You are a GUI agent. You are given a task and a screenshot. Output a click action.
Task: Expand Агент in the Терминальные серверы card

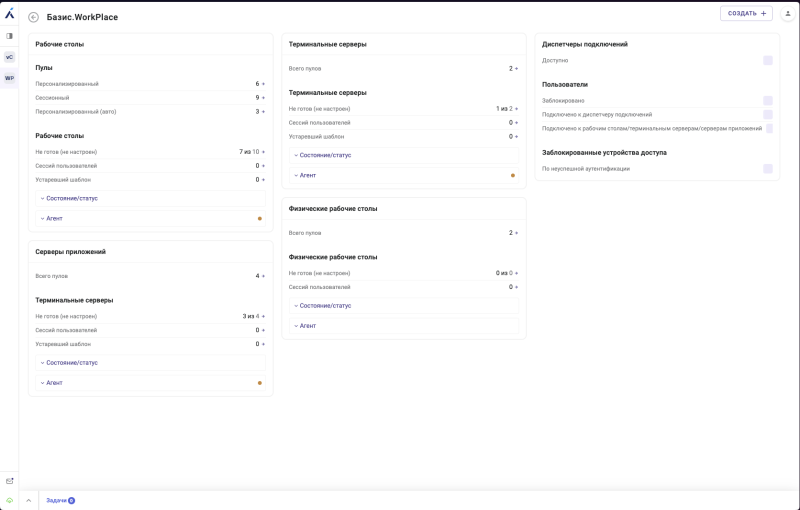305,175
